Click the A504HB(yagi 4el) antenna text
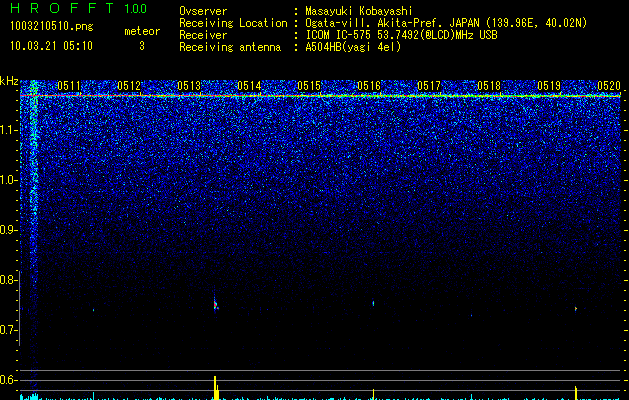 coord(353,47)
